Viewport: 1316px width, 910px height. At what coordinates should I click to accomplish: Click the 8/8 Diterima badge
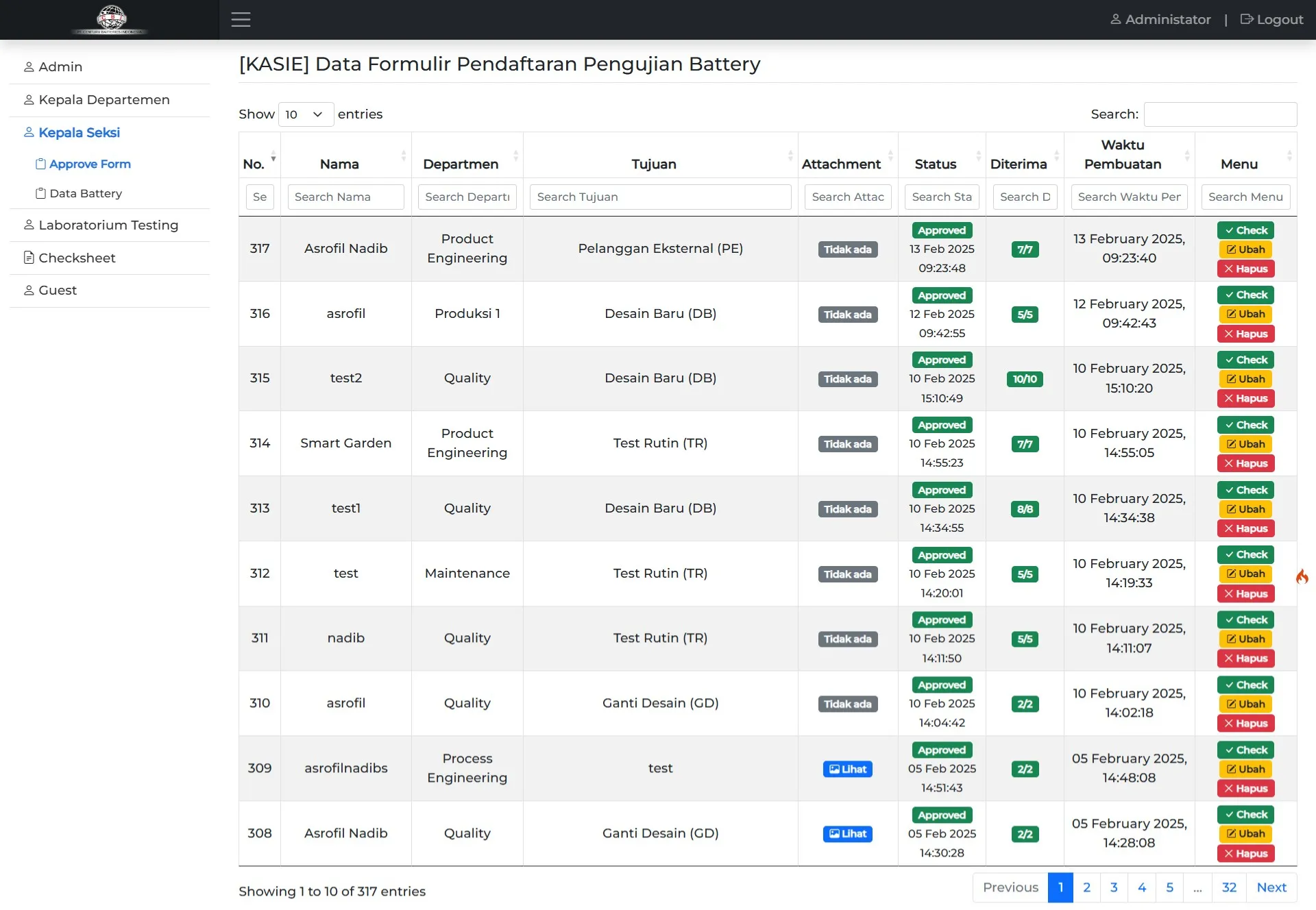click(1025, 509)
